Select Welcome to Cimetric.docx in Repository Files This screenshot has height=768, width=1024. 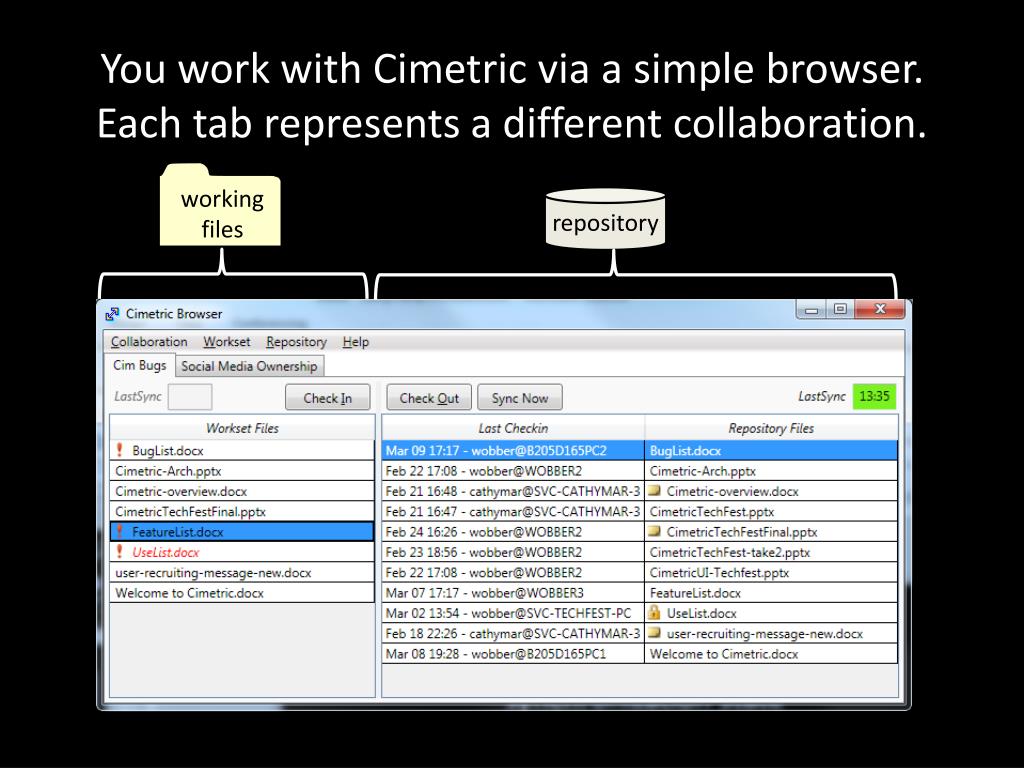click(x=771, y=654)
